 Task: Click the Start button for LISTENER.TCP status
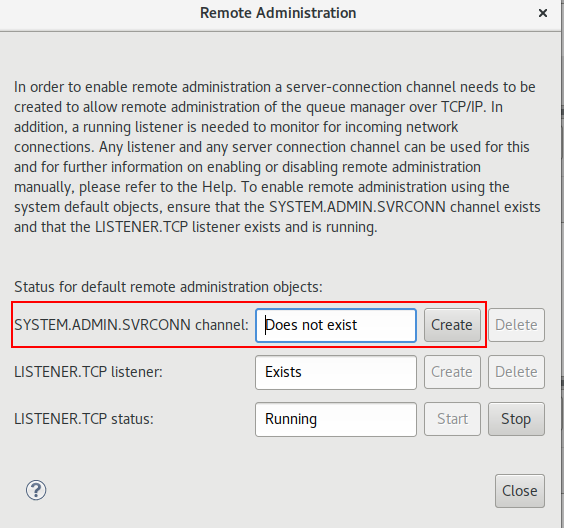pyautogui.click(x=452, y=419)
